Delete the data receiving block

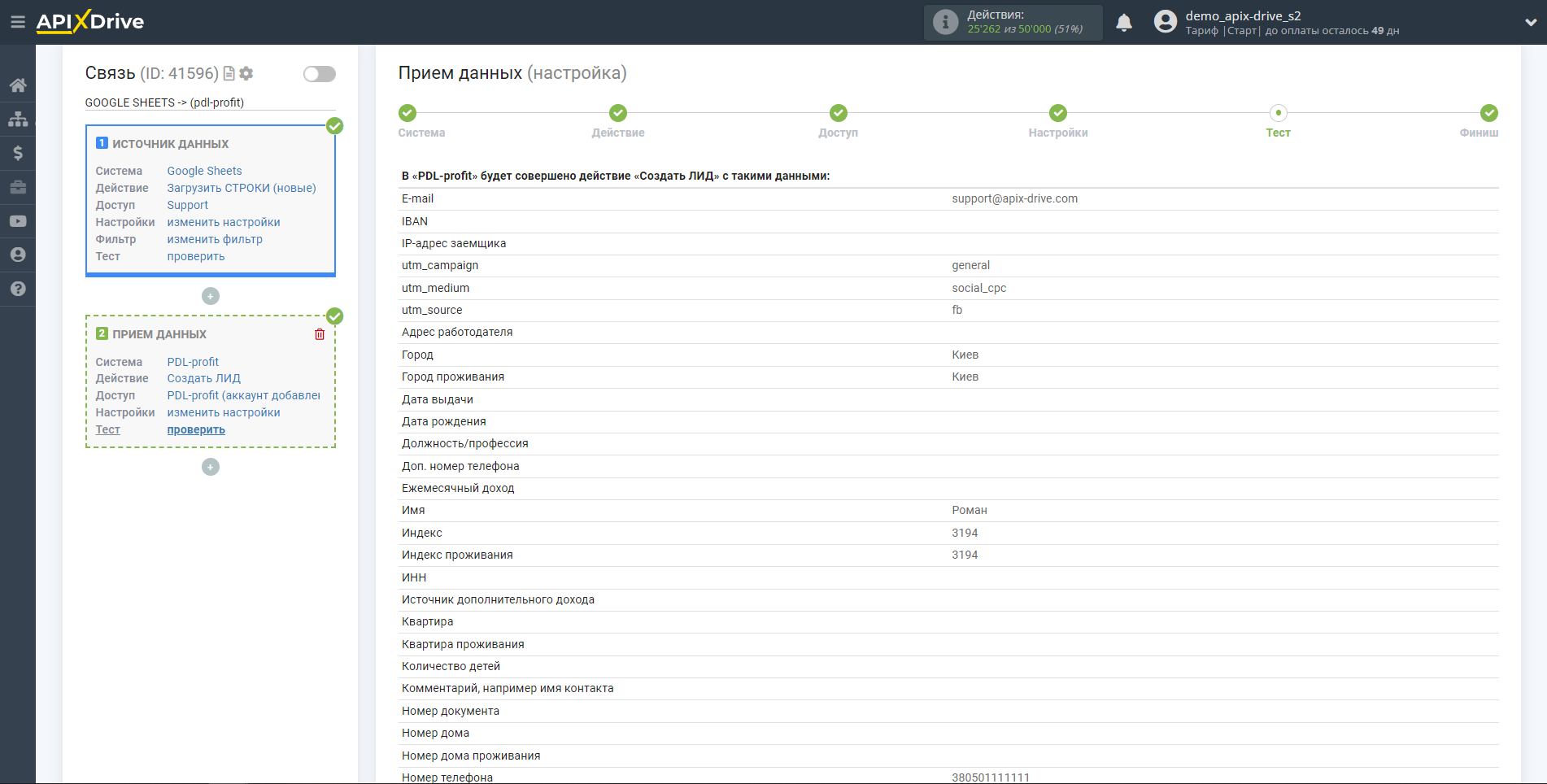[320, 334]
